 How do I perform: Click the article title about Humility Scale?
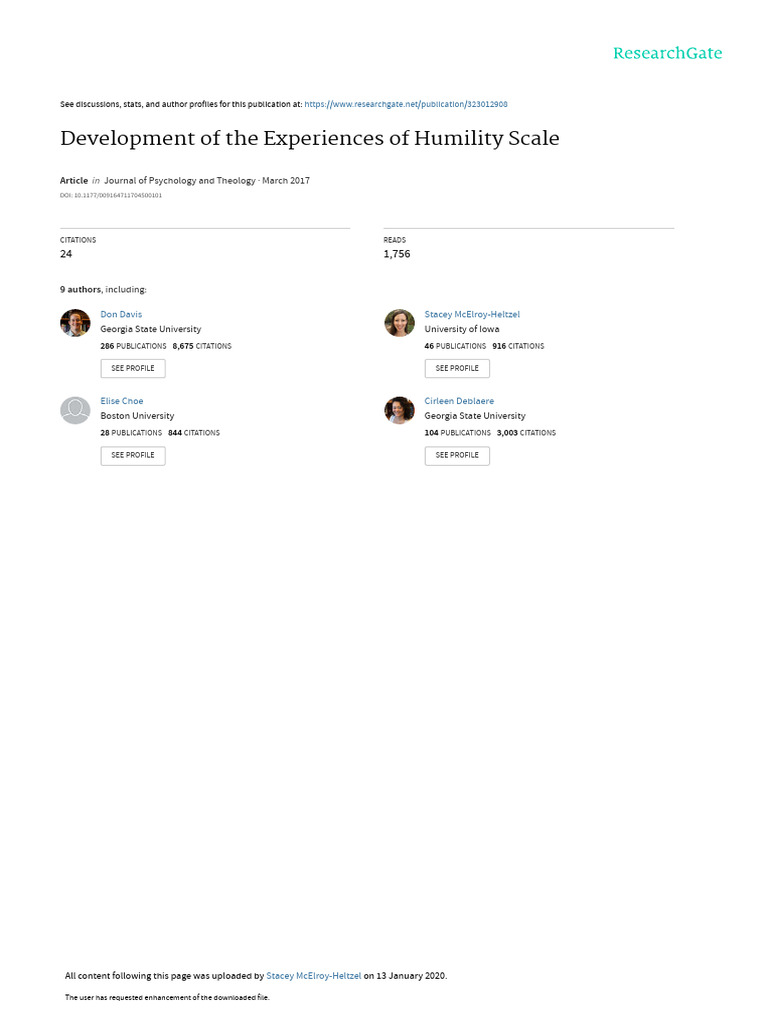(310, 138)
